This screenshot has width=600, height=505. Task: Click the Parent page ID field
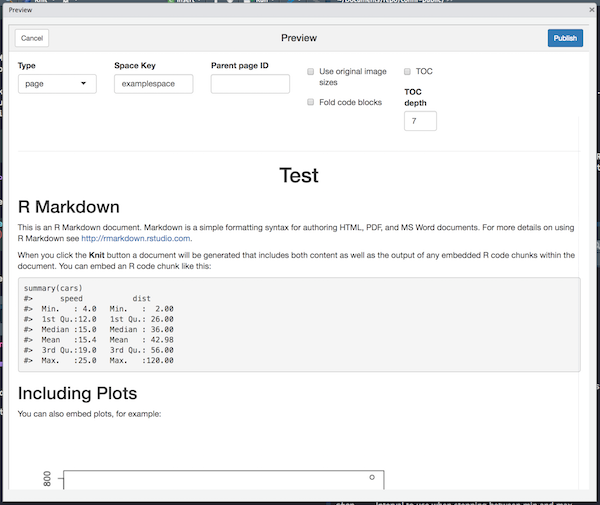[250, 84]
